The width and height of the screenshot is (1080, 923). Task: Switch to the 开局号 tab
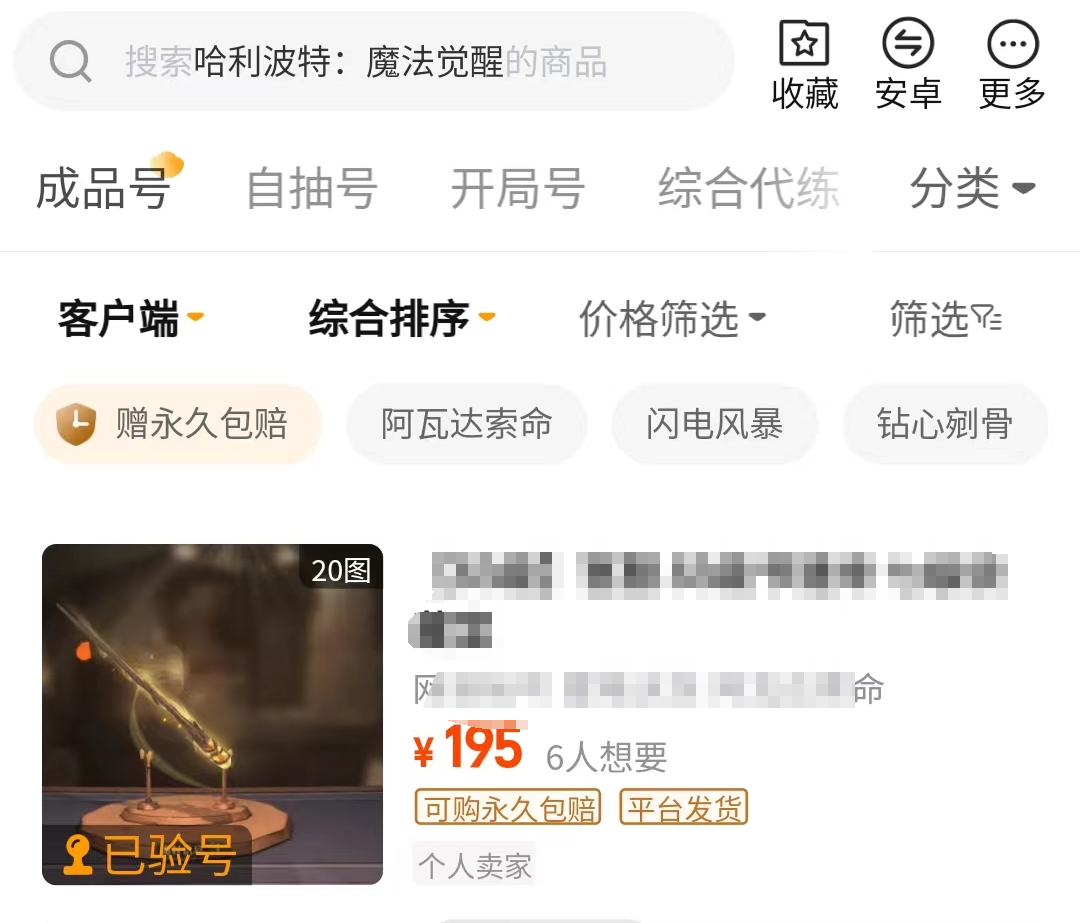click(518, 188)
